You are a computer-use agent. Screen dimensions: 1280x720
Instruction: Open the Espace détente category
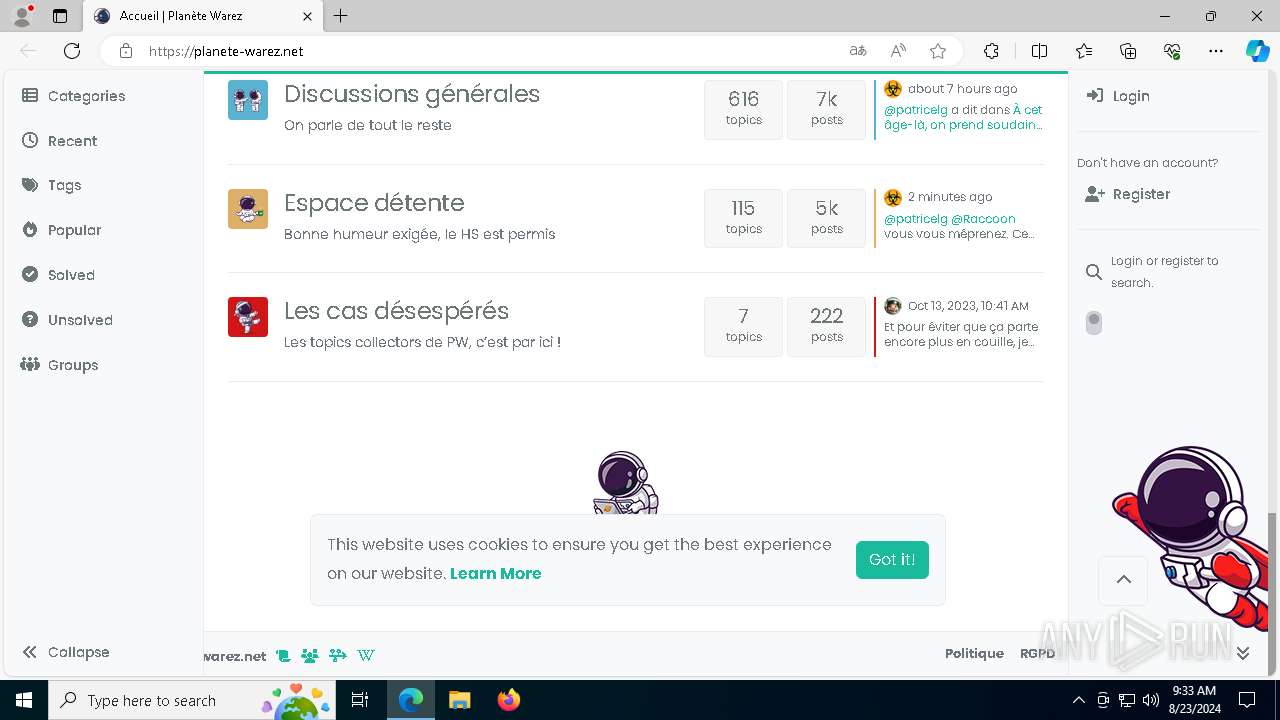coord(374,203)
